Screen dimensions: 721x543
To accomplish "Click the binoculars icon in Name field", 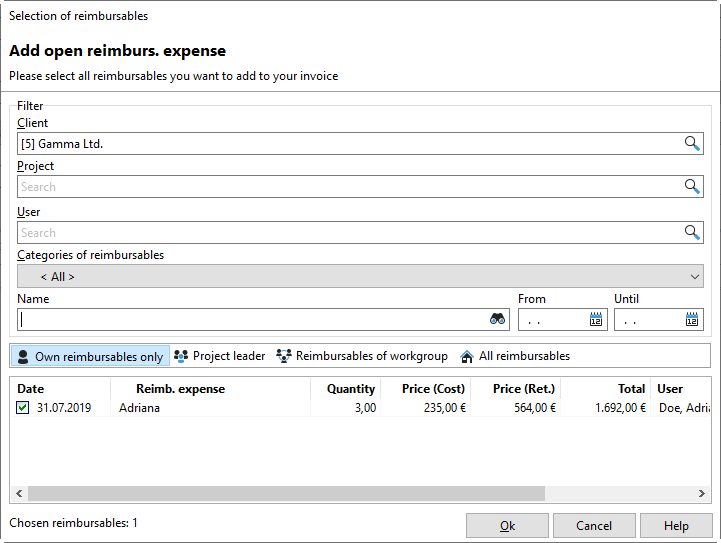I will click(497, 320).
